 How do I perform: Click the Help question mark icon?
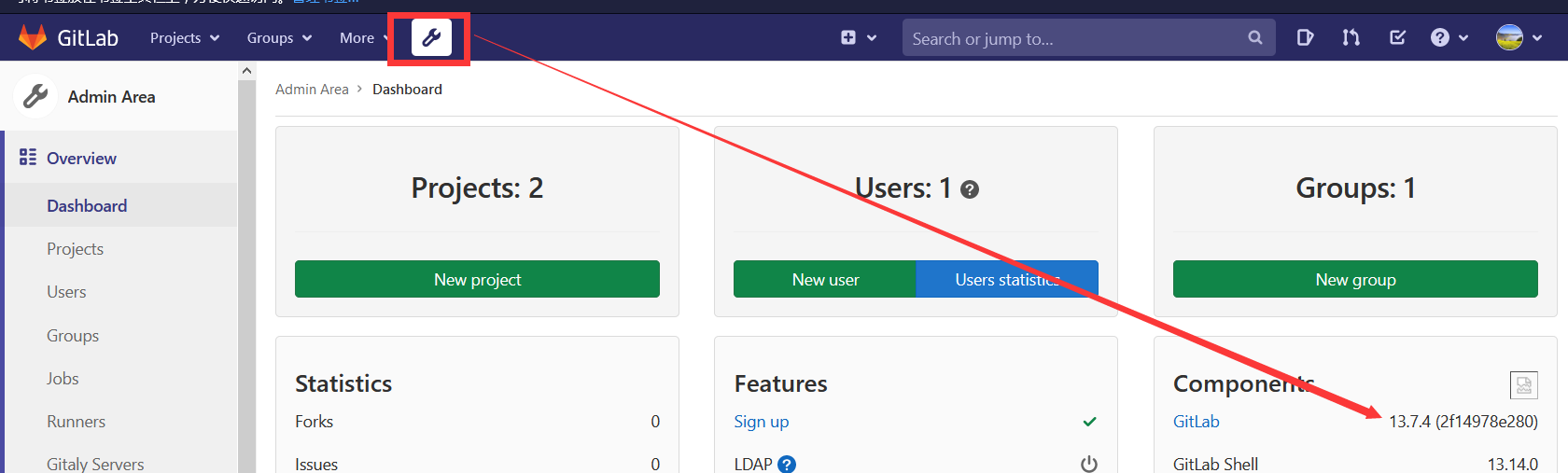[1439, 37]
